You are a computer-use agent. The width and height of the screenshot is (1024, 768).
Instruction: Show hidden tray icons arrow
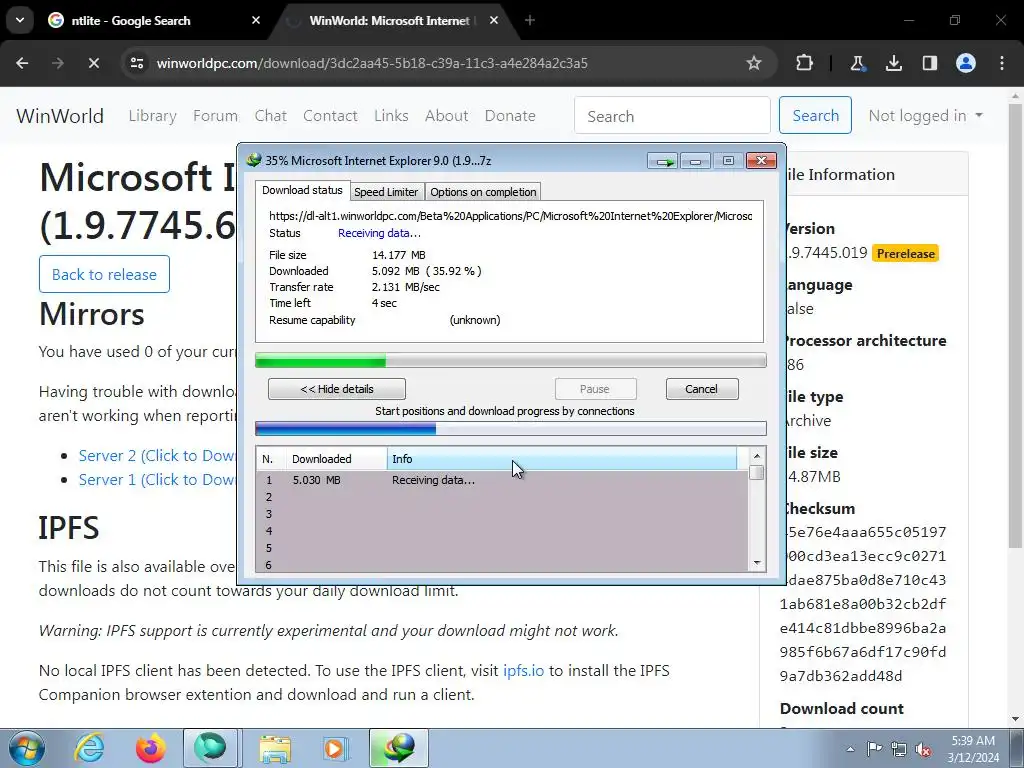pyautogui.click(x=850, y=749)
